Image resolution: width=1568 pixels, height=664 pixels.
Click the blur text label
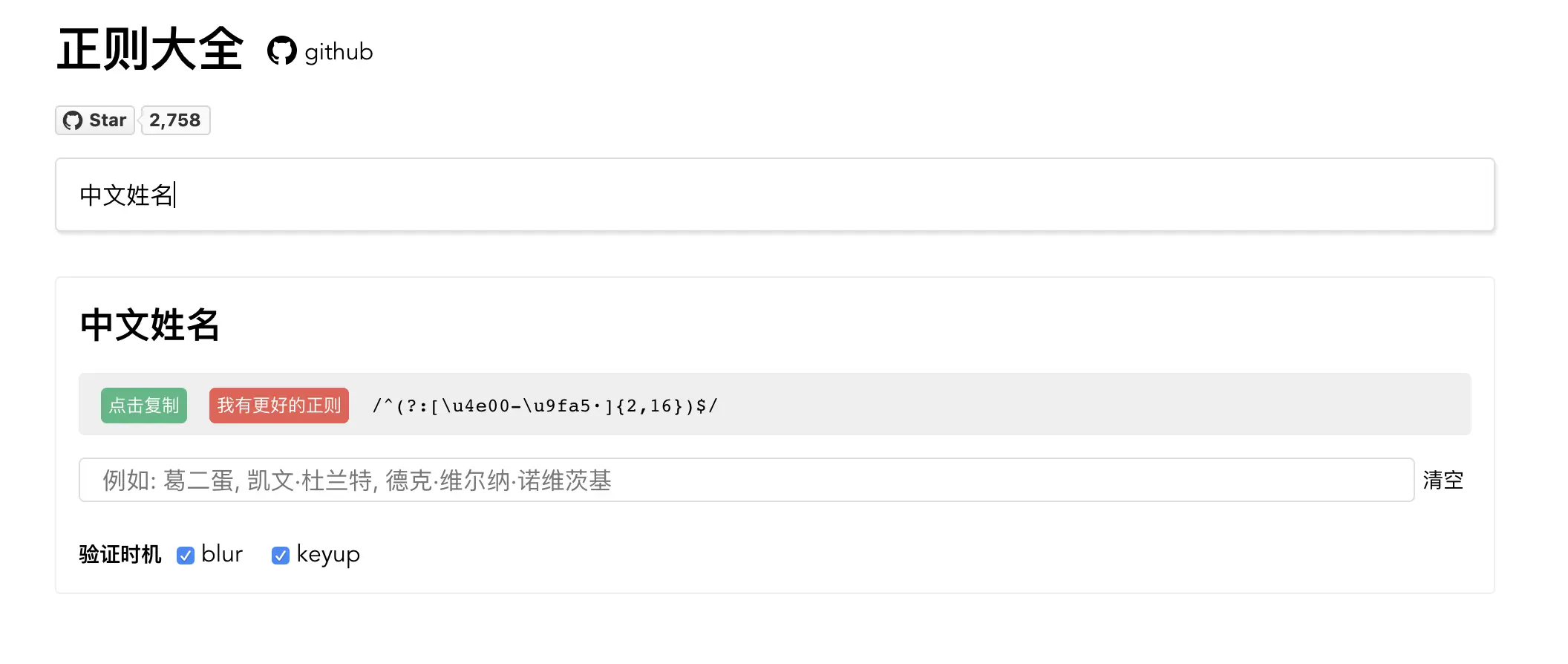point(222,554)
